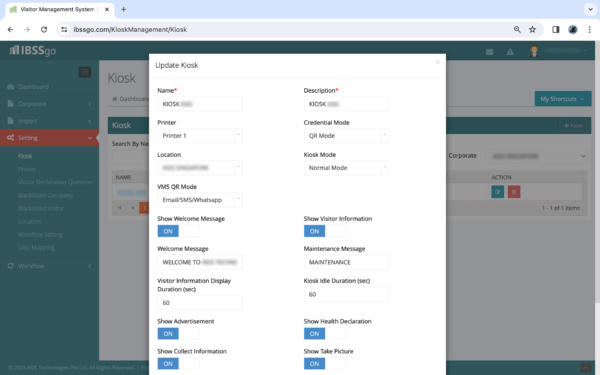View site information icon in address bar

(64, 29)
